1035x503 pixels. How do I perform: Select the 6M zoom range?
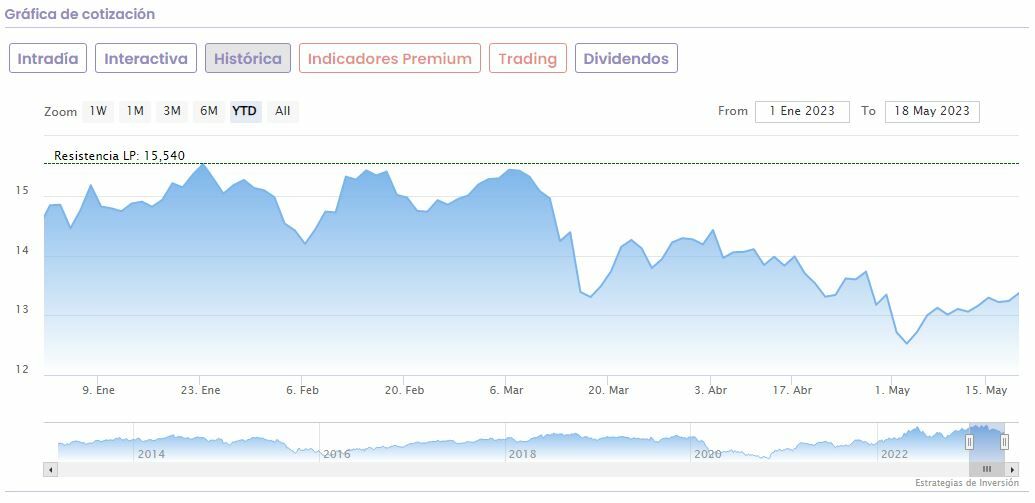coord(208,111)
